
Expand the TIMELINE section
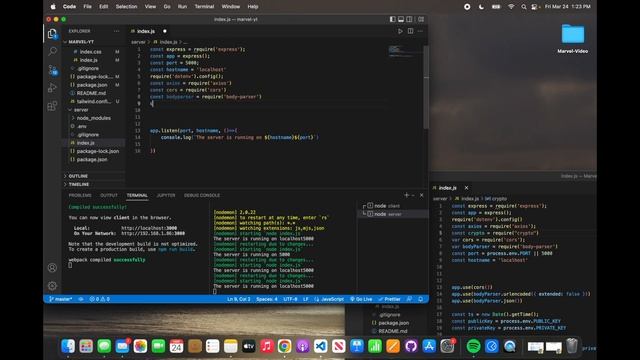point(79,184)
